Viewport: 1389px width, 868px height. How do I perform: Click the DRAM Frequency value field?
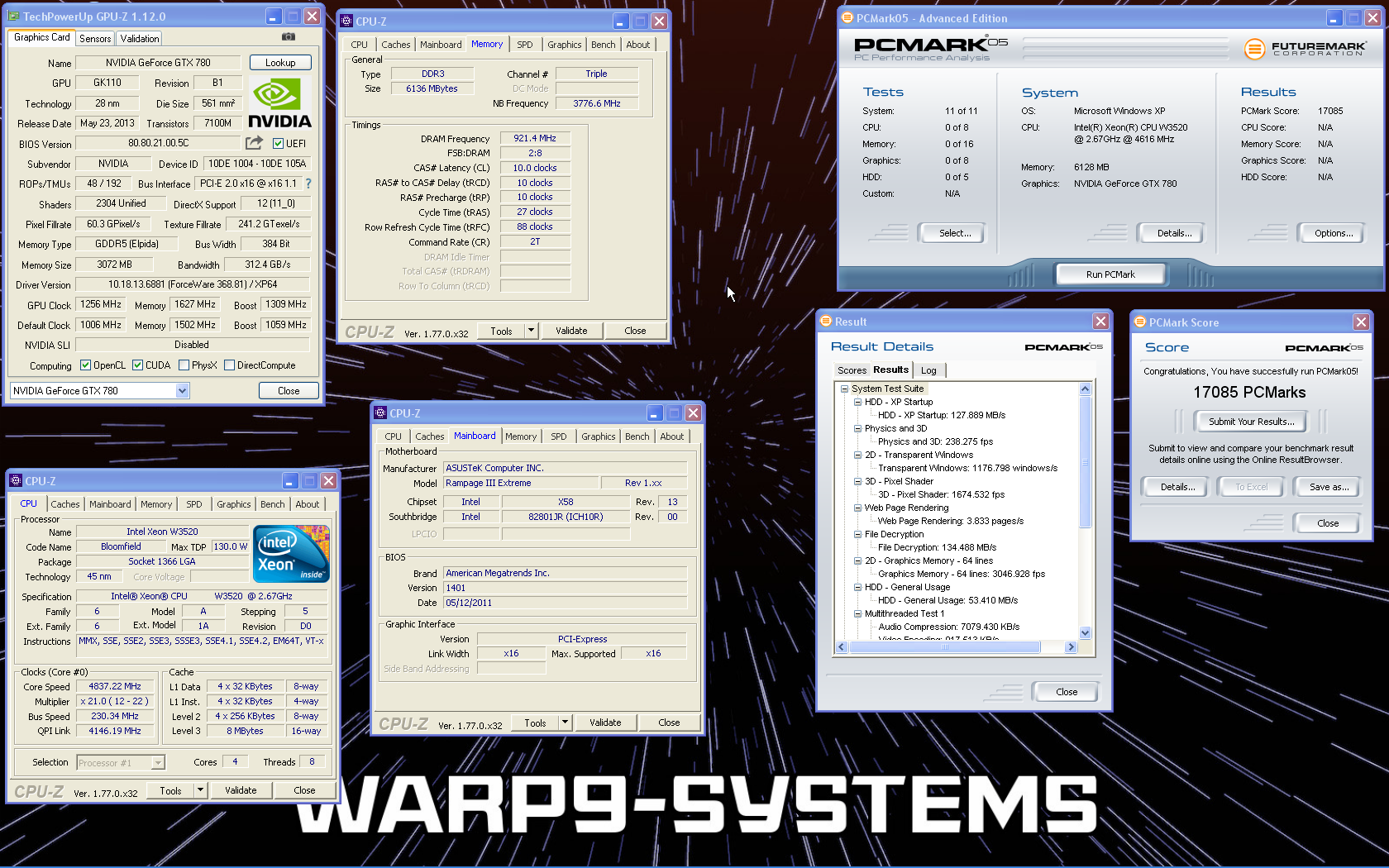pos(535,138)
